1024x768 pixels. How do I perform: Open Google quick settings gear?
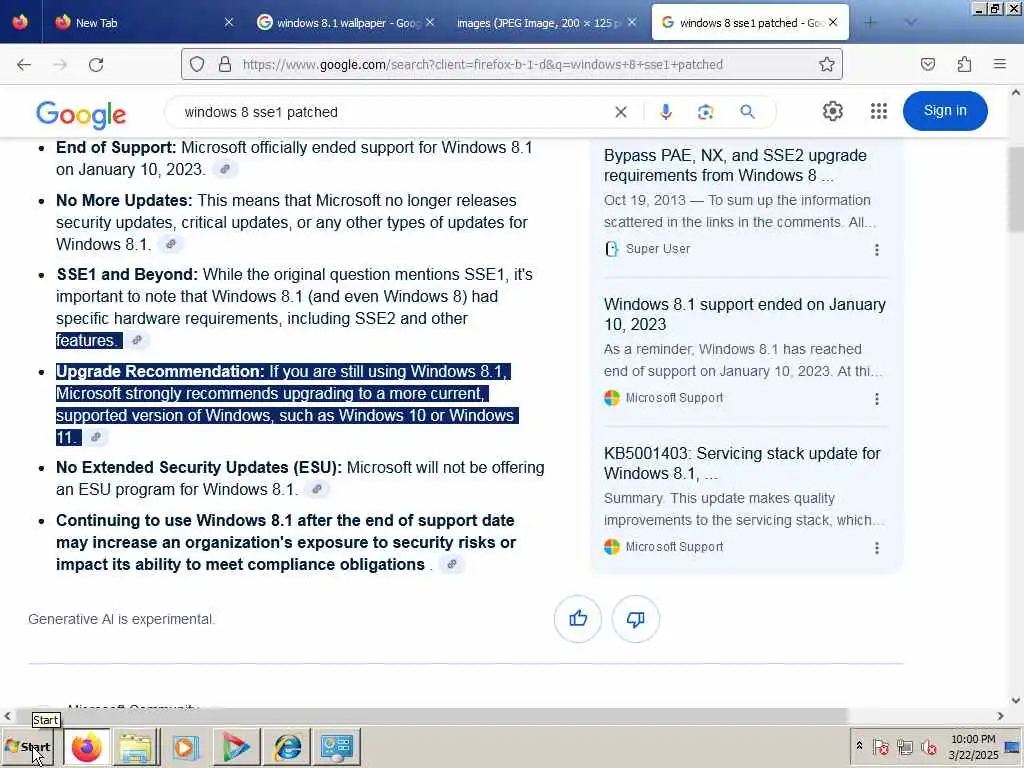click(833, 111)
